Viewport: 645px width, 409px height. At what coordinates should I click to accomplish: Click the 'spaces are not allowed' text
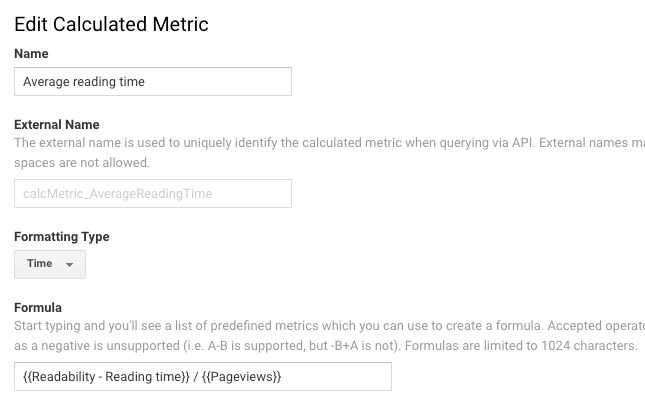tap(82, 163)
